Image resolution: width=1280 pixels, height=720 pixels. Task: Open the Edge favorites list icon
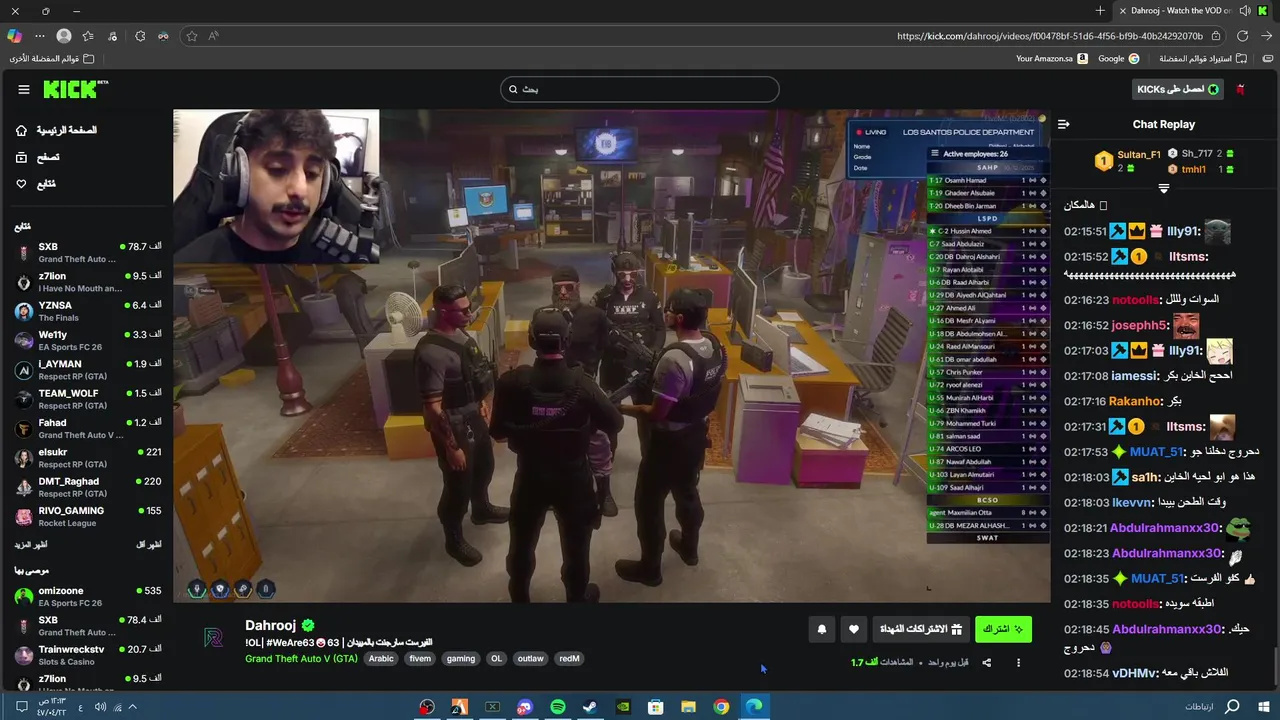pos(88,36)
